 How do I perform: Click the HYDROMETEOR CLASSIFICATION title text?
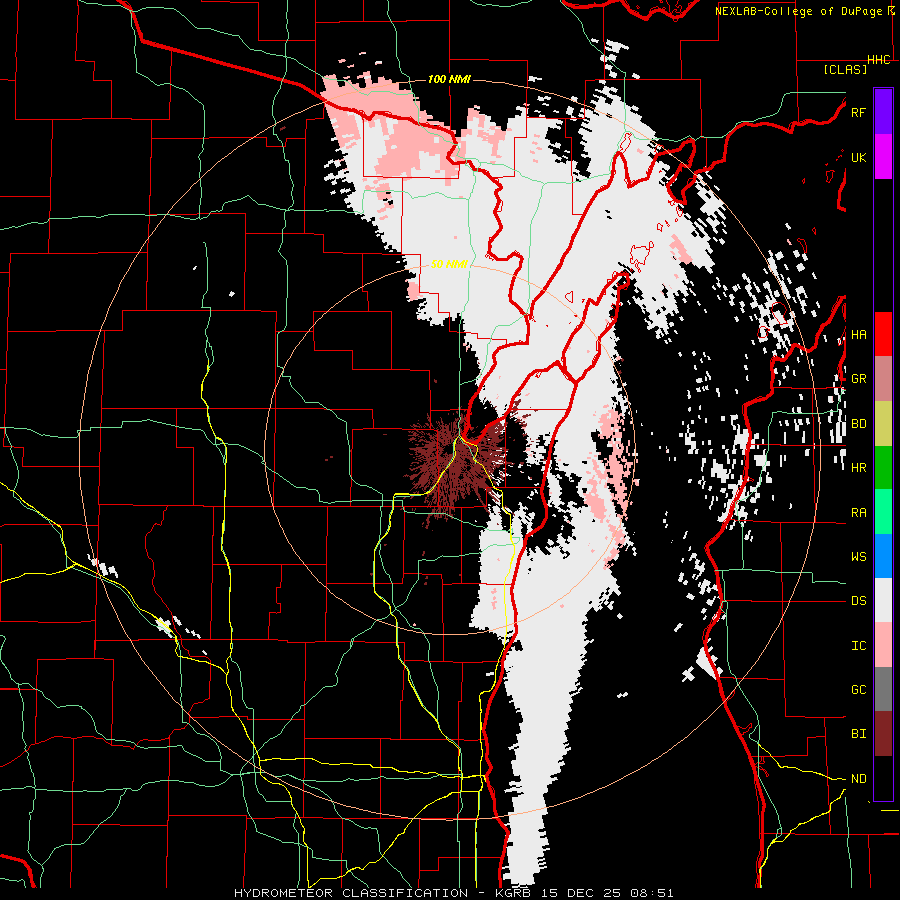[x=351, y=893]
